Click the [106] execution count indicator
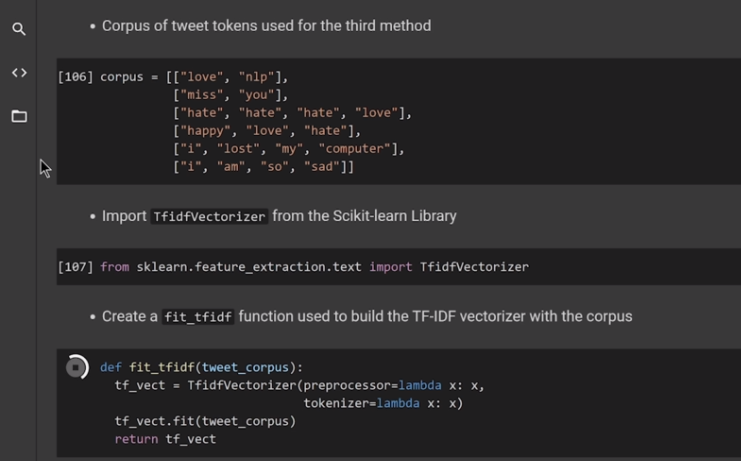The width and height of the screenshot is (741, 461). pos(76,77)
